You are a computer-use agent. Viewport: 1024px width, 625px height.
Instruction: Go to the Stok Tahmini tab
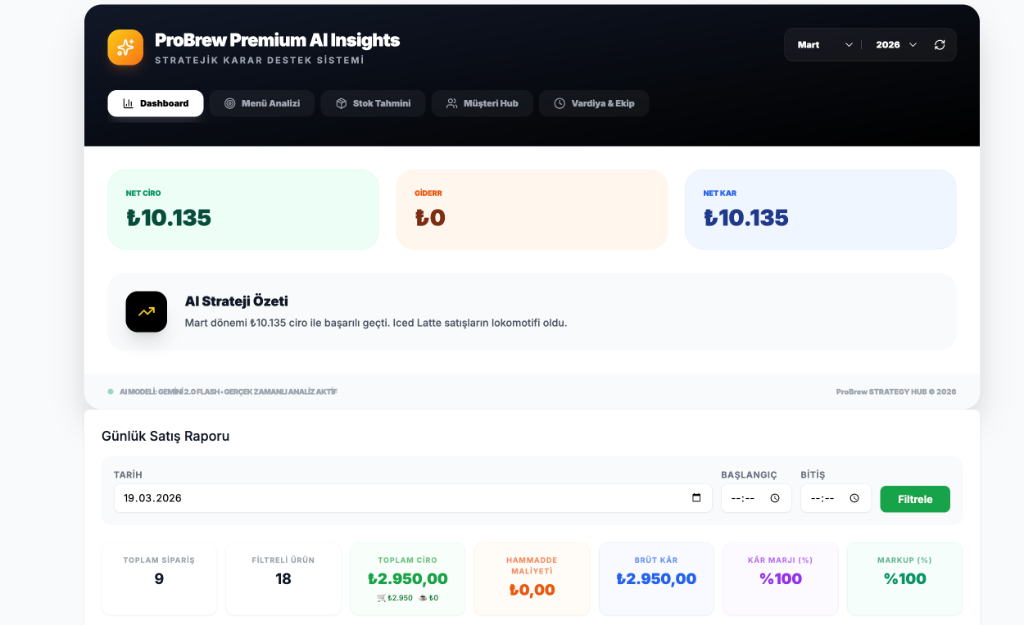point(373,103)
